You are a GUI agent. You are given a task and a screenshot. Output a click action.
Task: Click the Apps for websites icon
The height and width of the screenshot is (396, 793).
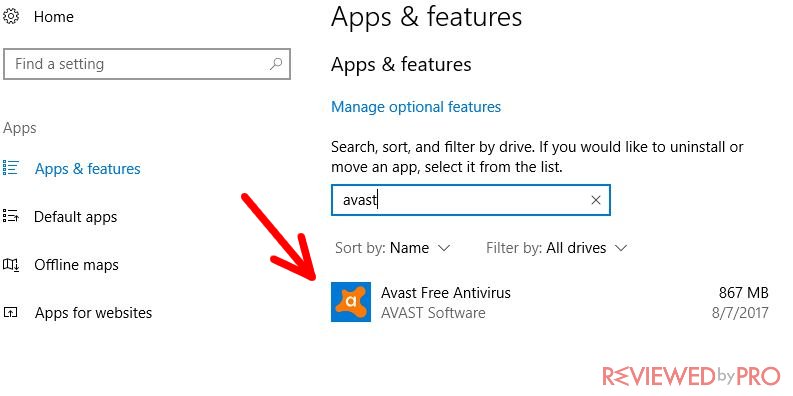[x=10, y=313]
